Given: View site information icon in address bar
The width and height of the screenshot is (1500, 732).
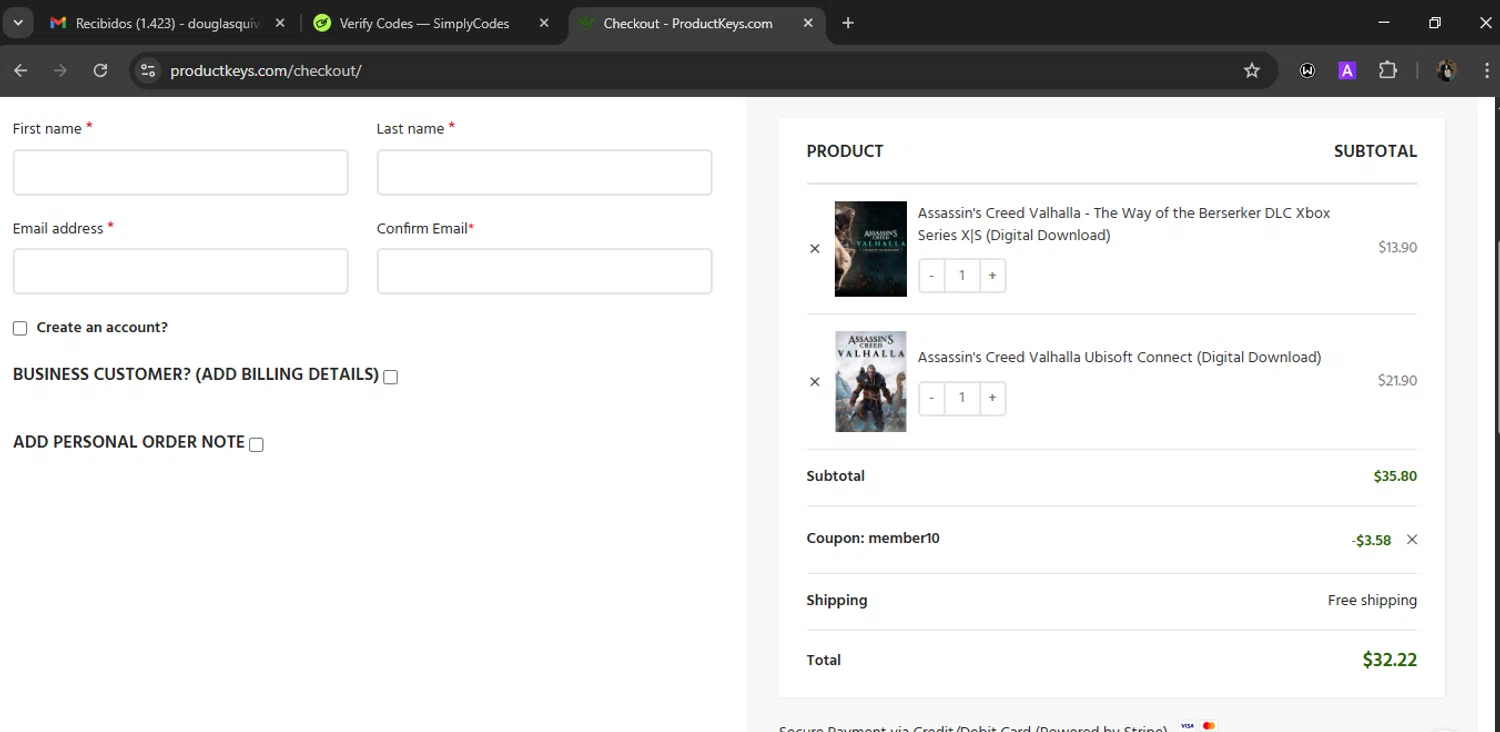Looking at the screenshot, I should (x=148, y=70).
